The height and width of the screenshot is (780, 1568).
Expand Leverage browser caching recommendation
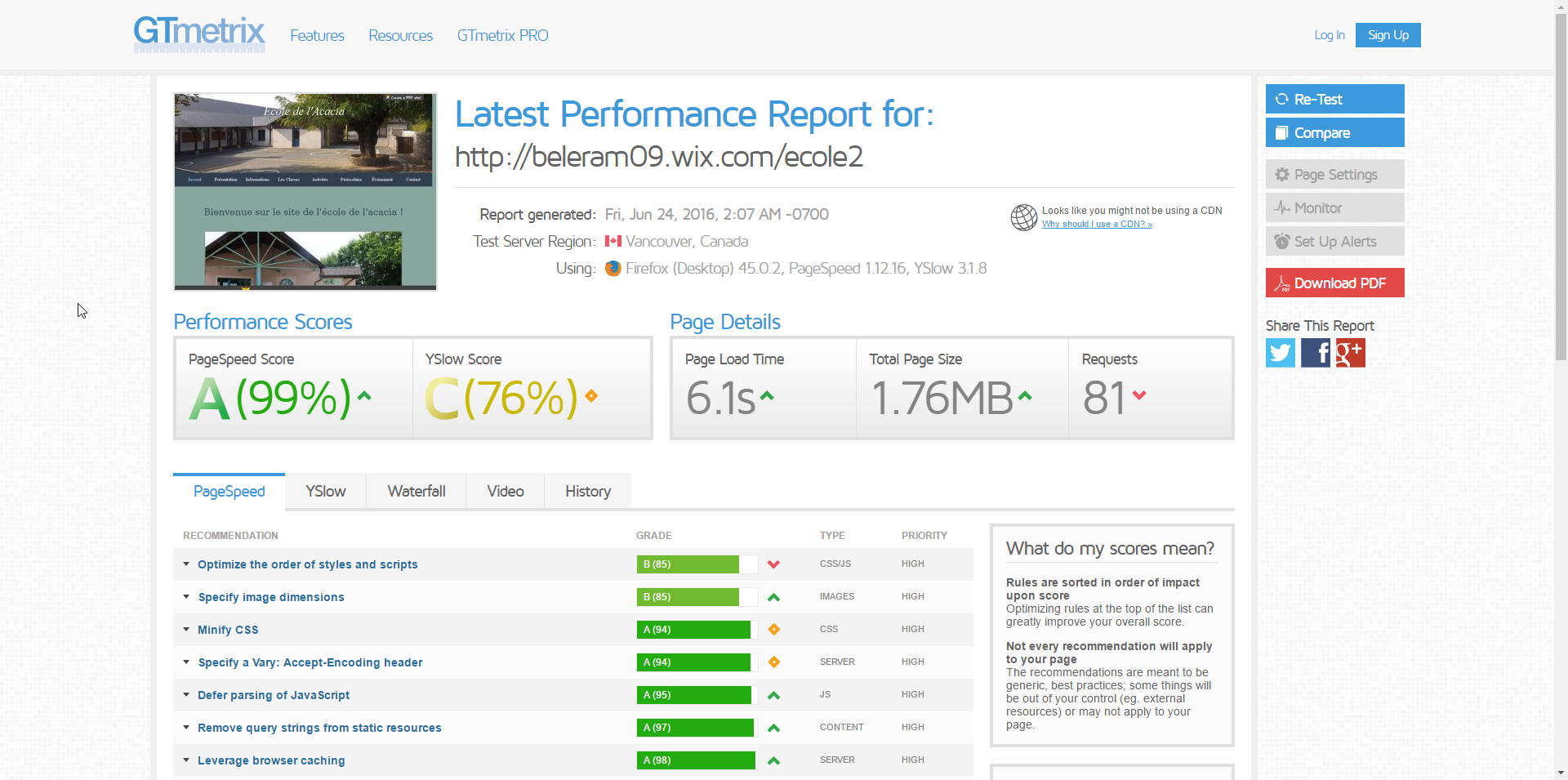271,760
